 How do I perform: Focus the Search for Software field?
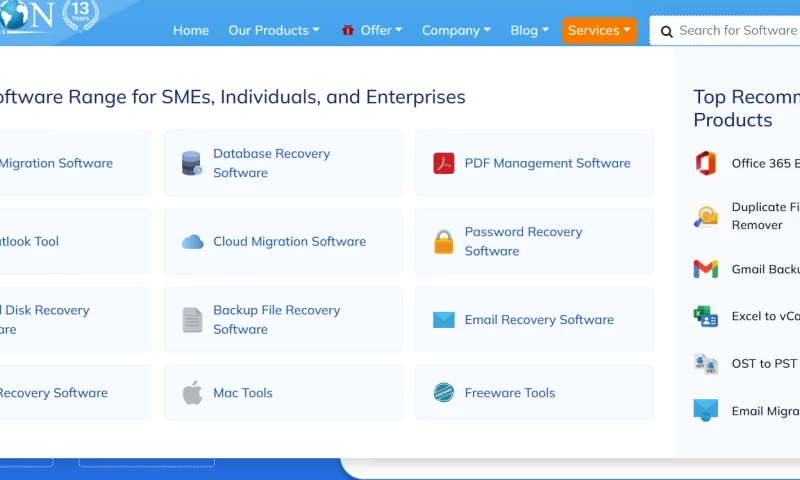pos(724,31)
